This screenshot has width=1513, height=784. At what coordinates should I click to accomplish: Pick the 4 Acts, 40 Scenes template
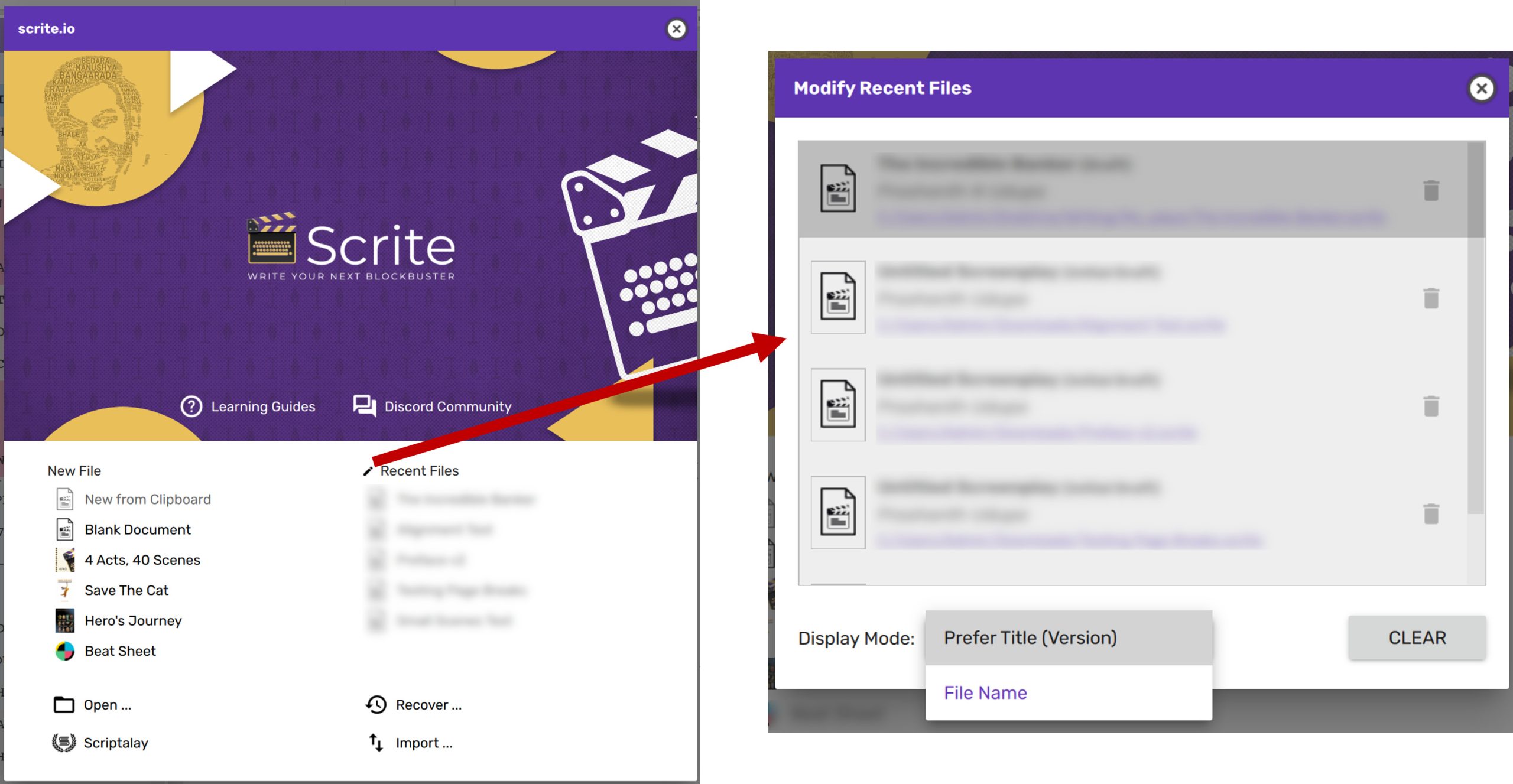[x=142, y=560]
